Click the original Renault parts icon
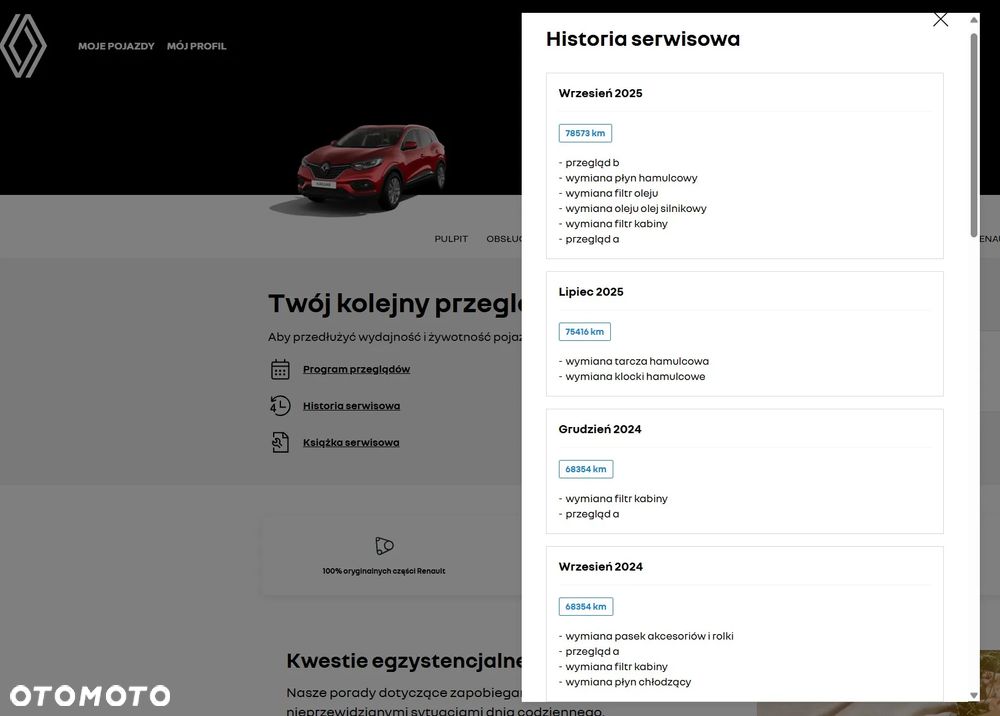 point(384,546)
